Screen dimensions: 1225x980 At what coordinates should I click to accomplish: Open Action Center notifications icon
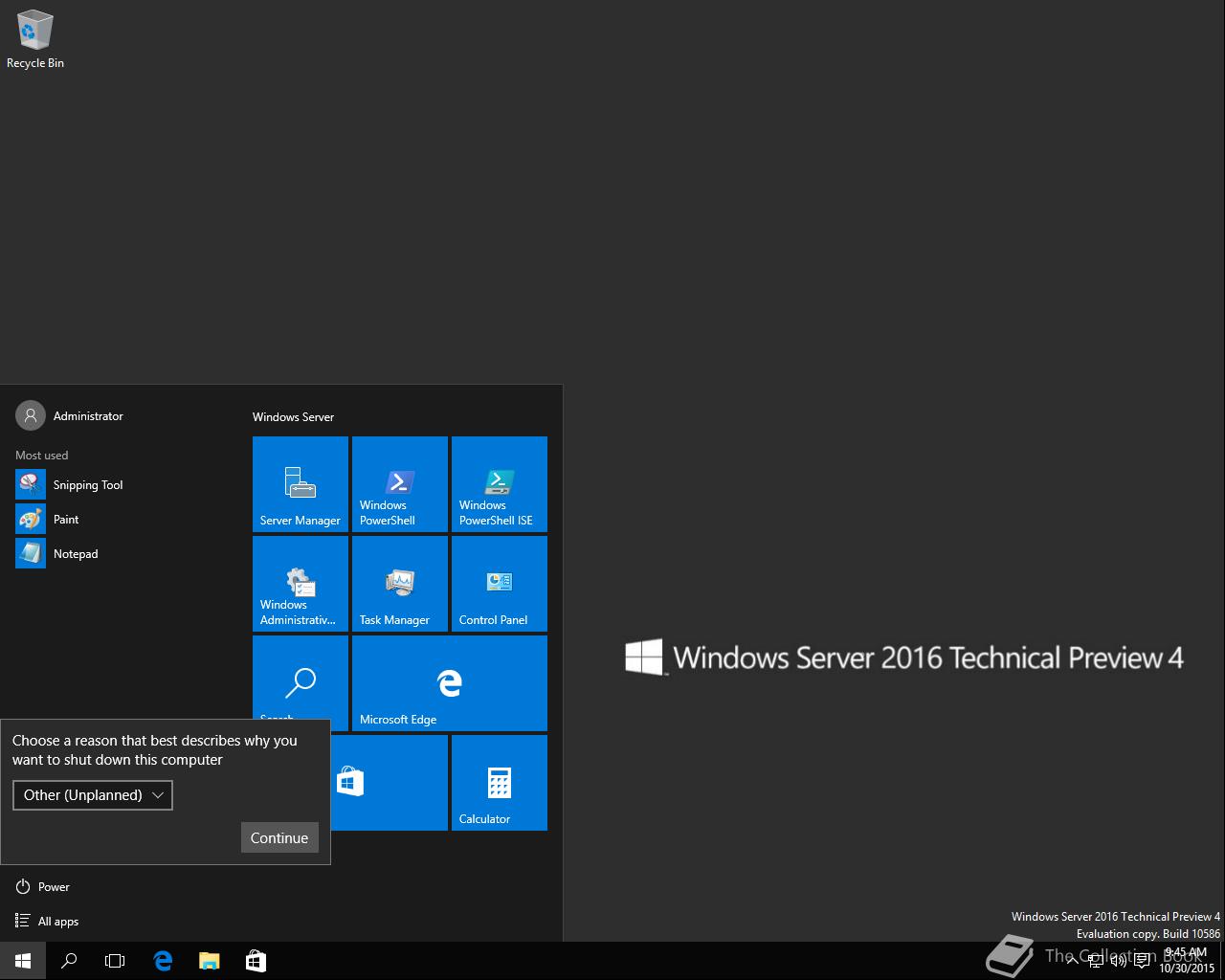coord(1142,961)
